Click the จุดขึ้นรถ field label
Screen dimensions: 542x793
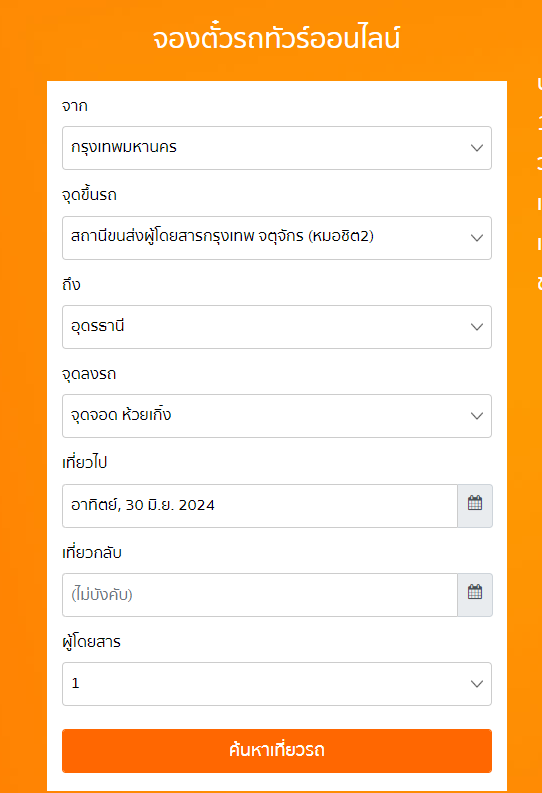click(89, 195)
